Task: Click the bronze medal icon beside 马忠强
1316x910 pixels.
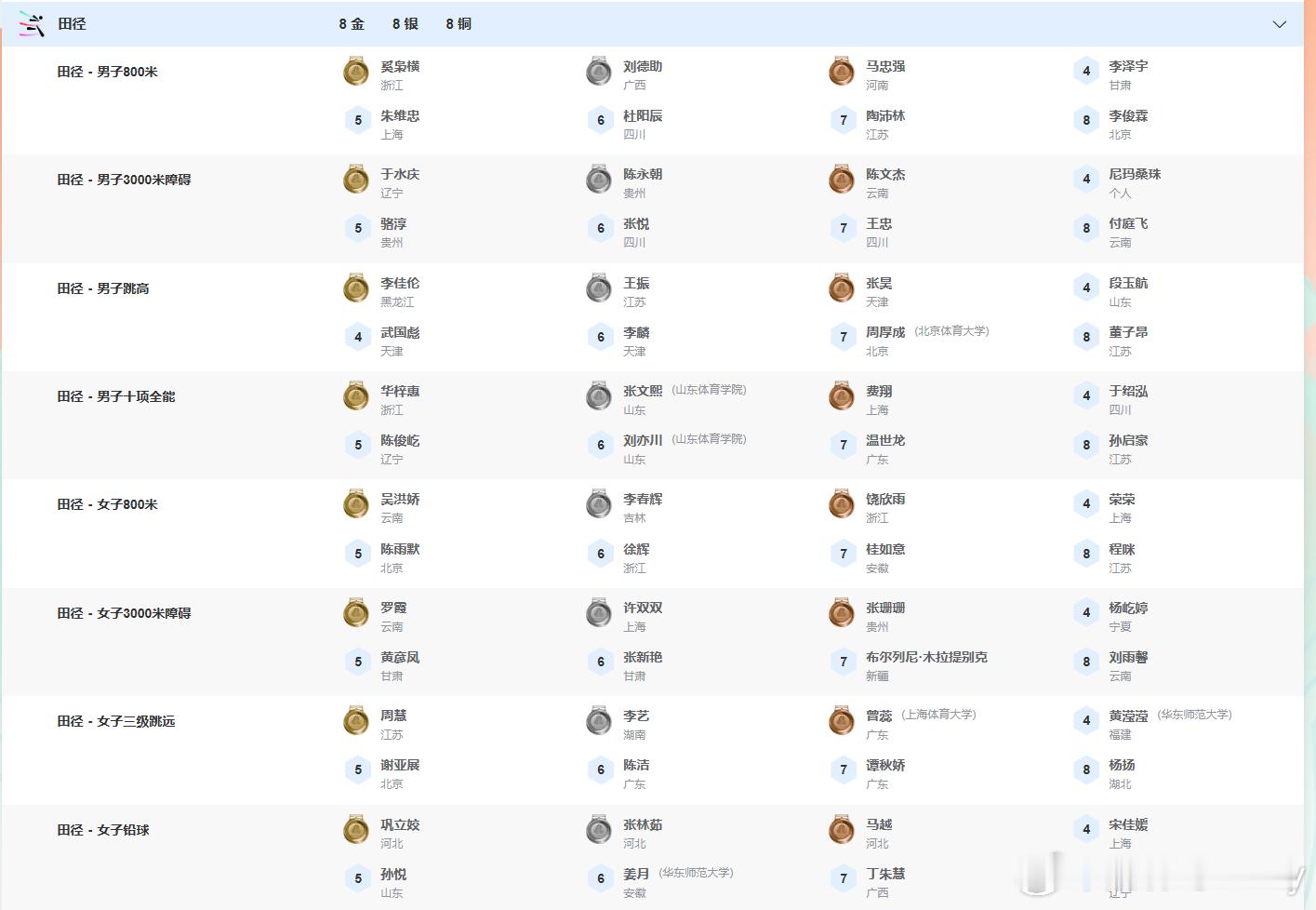Action: click(x=842, y=71)
